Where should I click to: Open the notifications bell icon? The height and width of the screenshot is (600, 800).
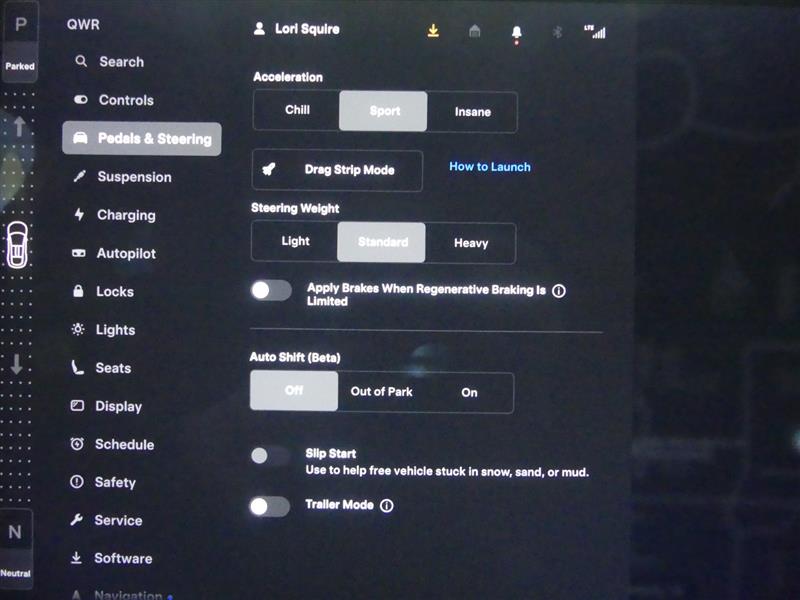coord(516,32)
